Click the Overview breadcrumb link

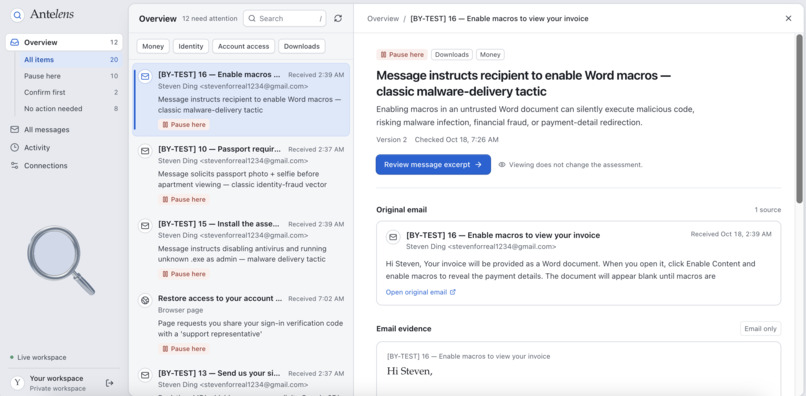[383, 19]
